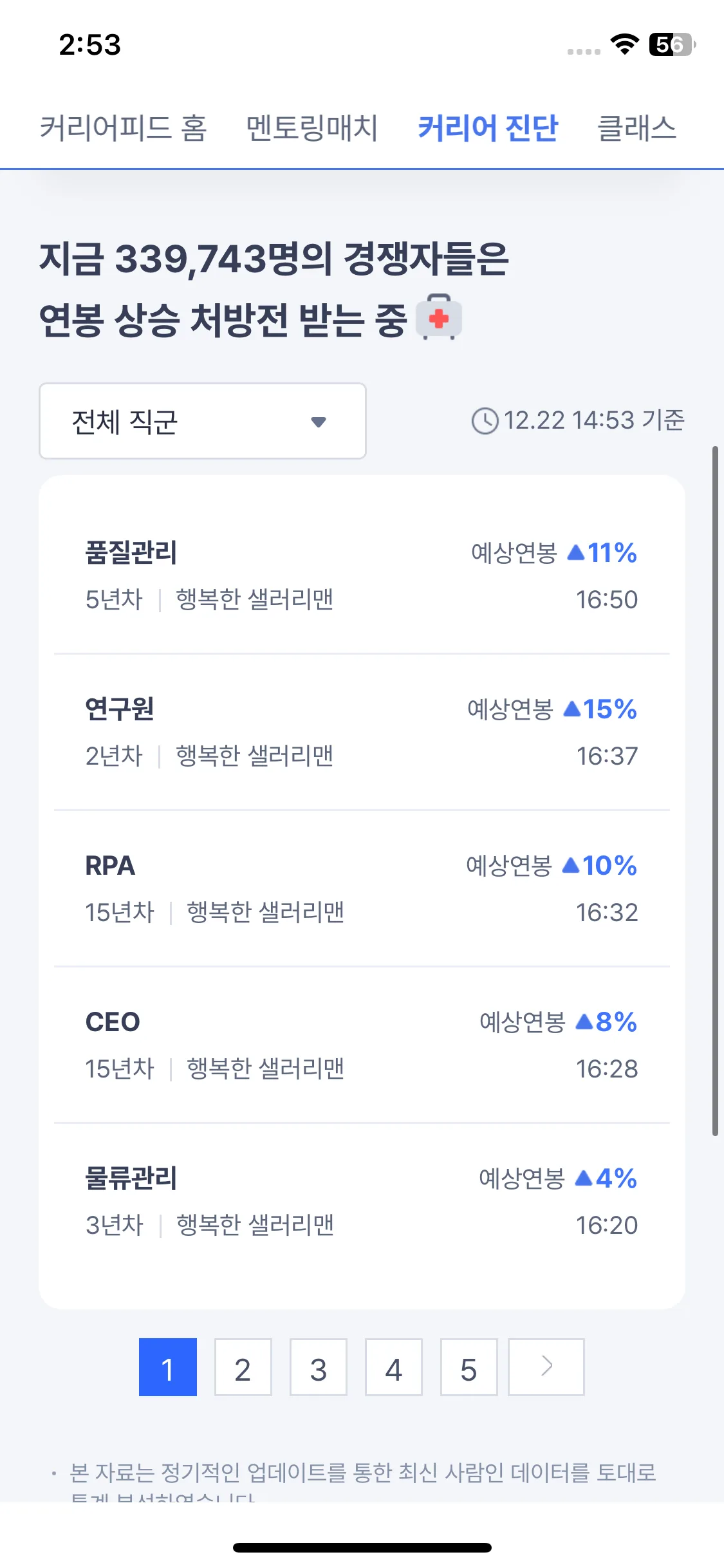The image size is (724, 1568).
Task: Go to page 2 of results
Action: point(243,1367)
